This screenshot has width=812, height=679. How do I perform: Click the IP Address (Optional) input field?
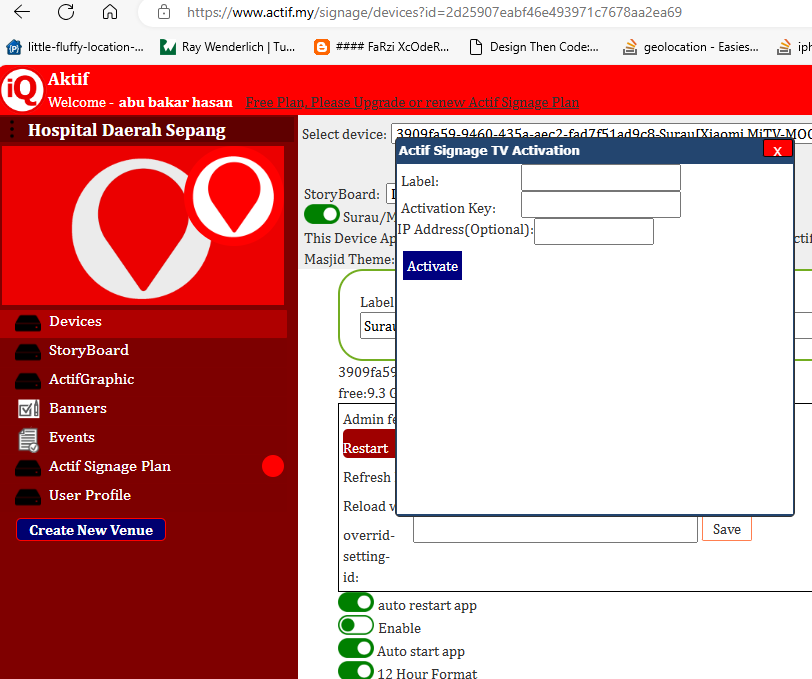[594, 231]
